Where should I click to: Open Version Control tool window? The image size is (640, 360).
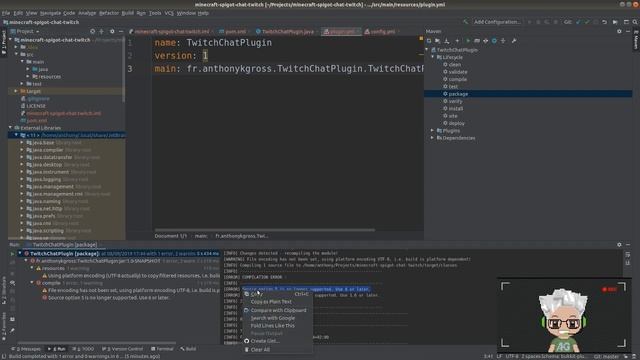point(122,349)
